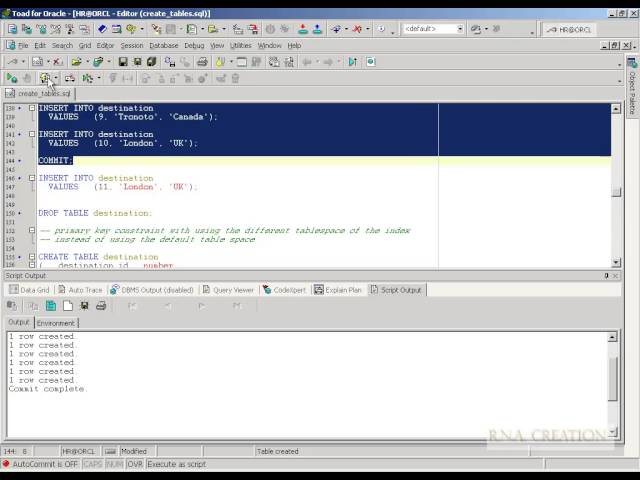
Task: Open dropdown arrow beside End Connection red X
Action: pyautogui.click(x=367, y=29)
